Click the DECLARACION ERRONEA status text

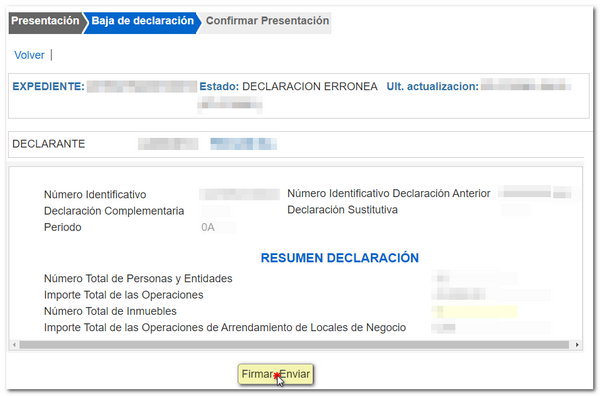[310, 86]
